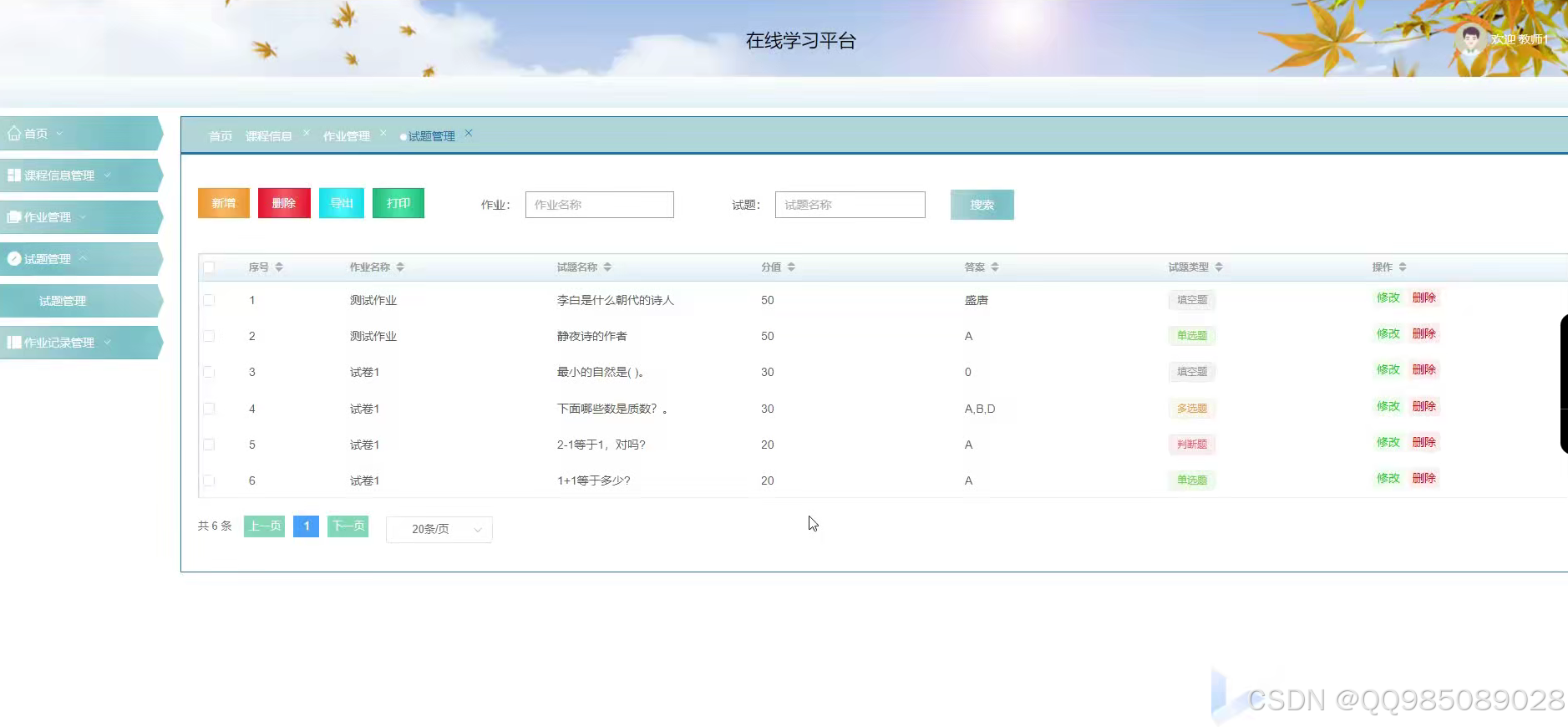Click the teacher avatar picture

[1470, 39]
